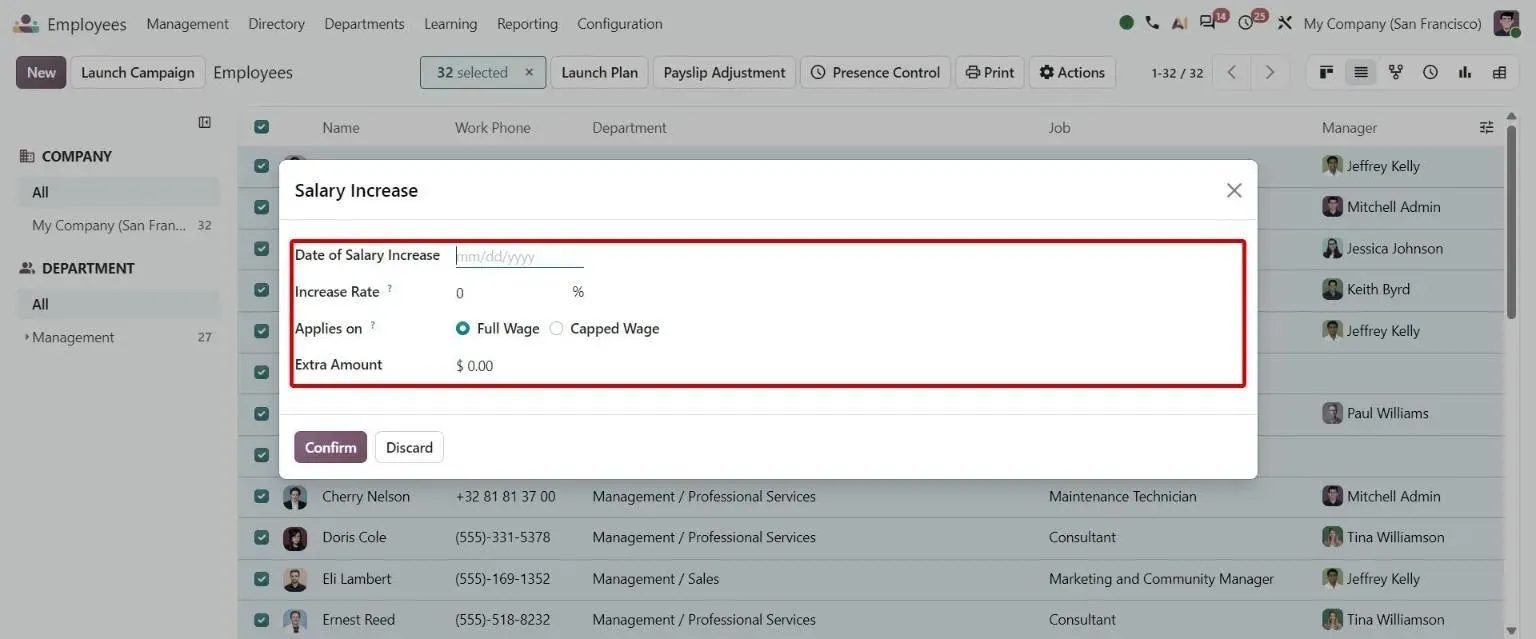Screen dimensions: 1536x639
Task: Show help tooltip for Applies on
Action: pyautogui.click(x=373, y=325)
